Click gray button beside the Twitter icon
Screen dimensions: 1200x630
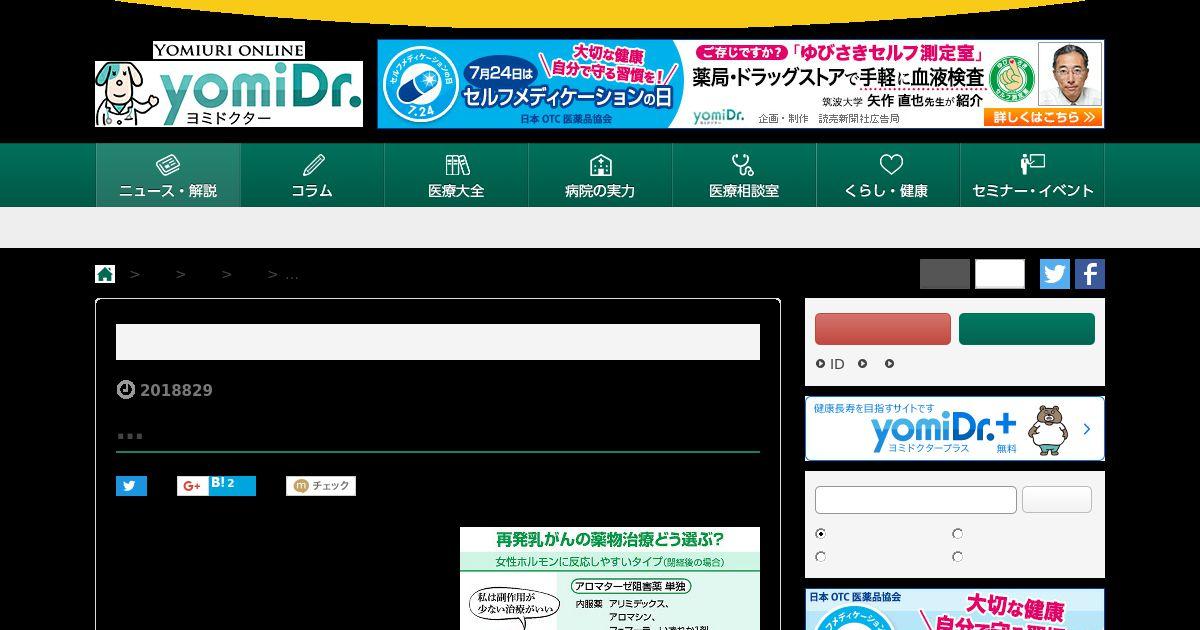click(945, 274)
